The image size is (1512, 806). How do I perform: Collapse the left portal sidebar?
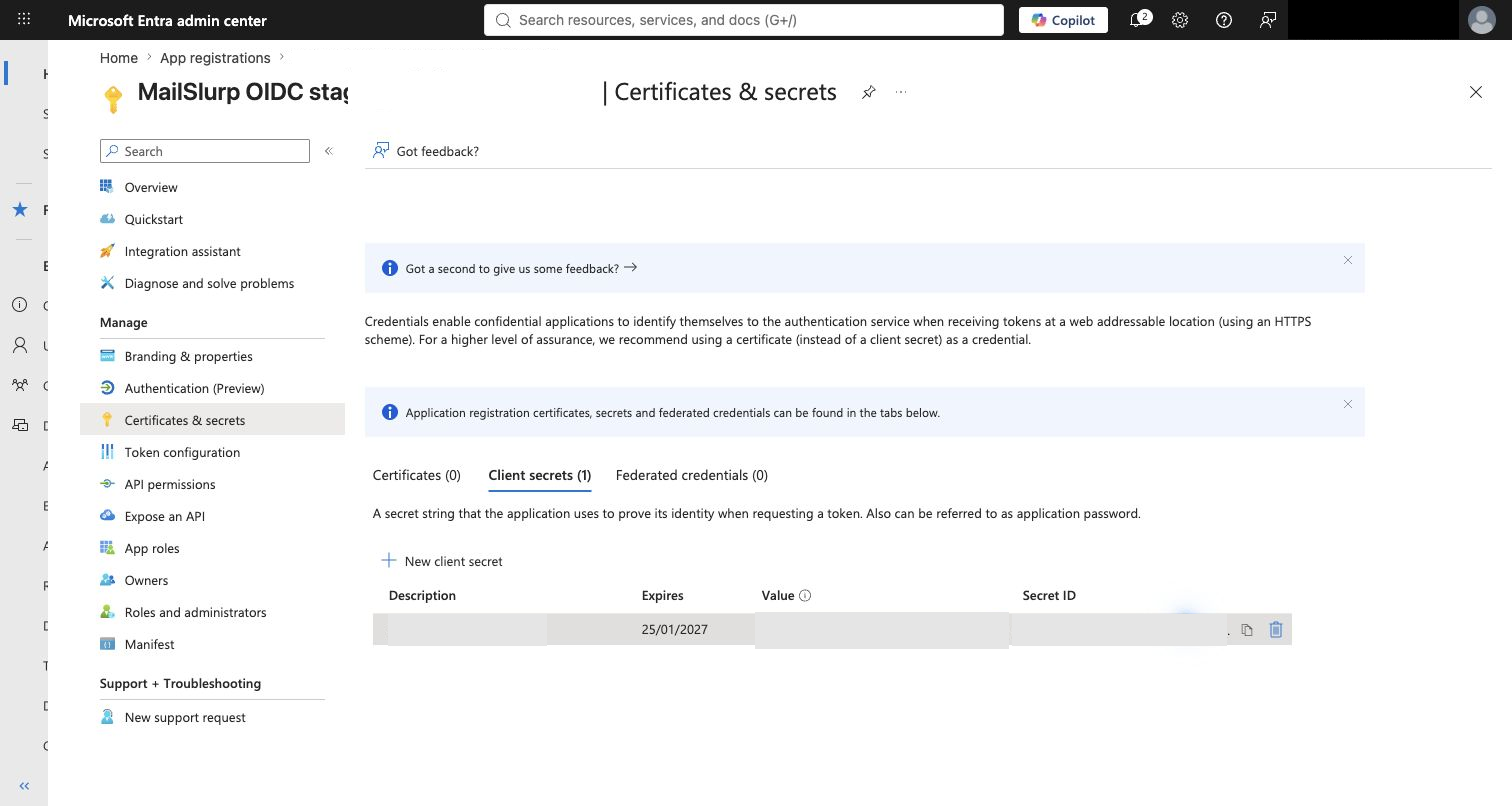click(x=24, y=786)
